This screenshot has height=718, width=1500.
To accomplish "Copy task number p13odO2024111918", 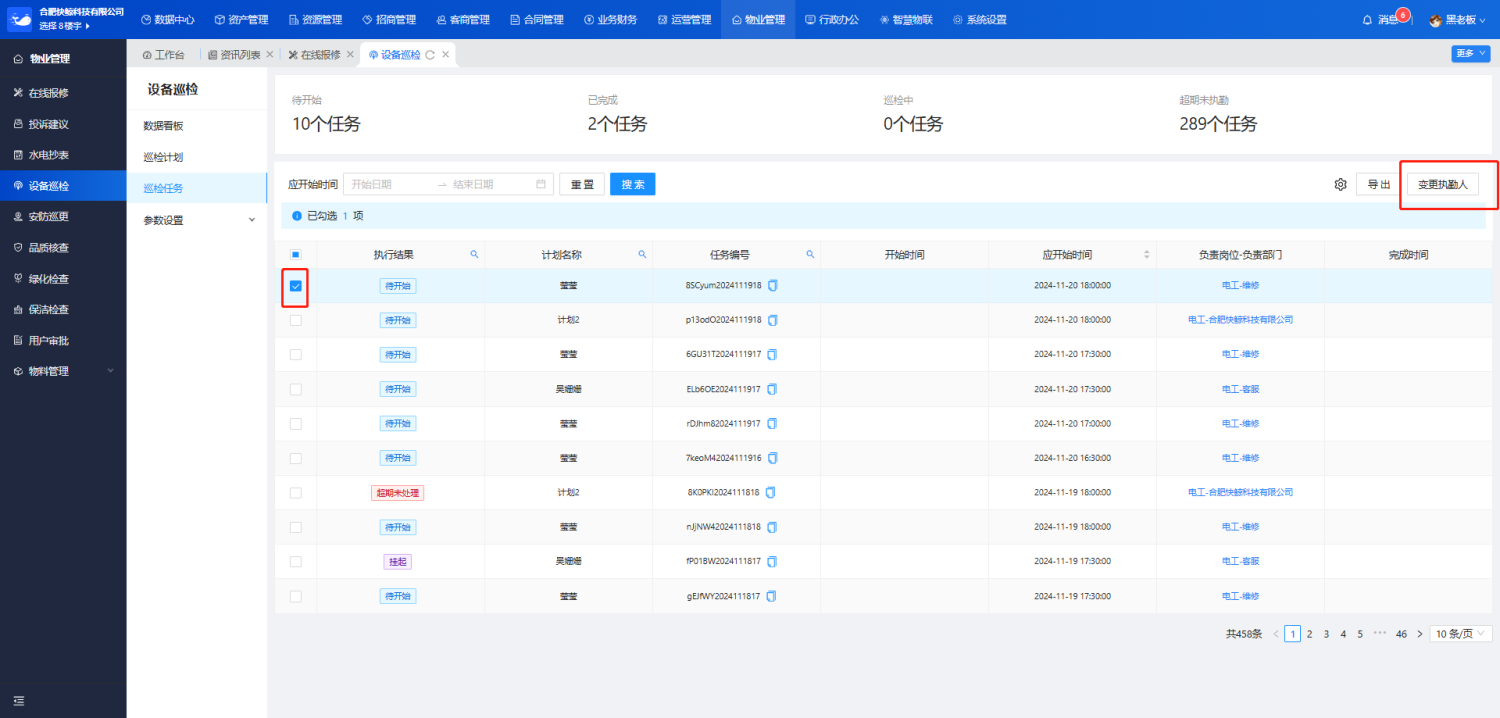I will click(772, 320).
